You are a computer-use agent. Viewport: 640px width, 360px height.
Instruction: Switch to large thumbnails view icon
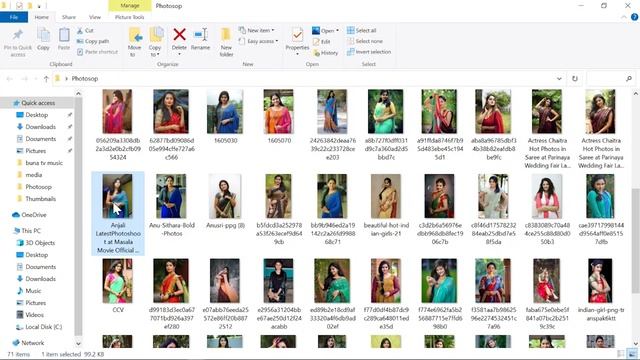[x=632, y=354]
